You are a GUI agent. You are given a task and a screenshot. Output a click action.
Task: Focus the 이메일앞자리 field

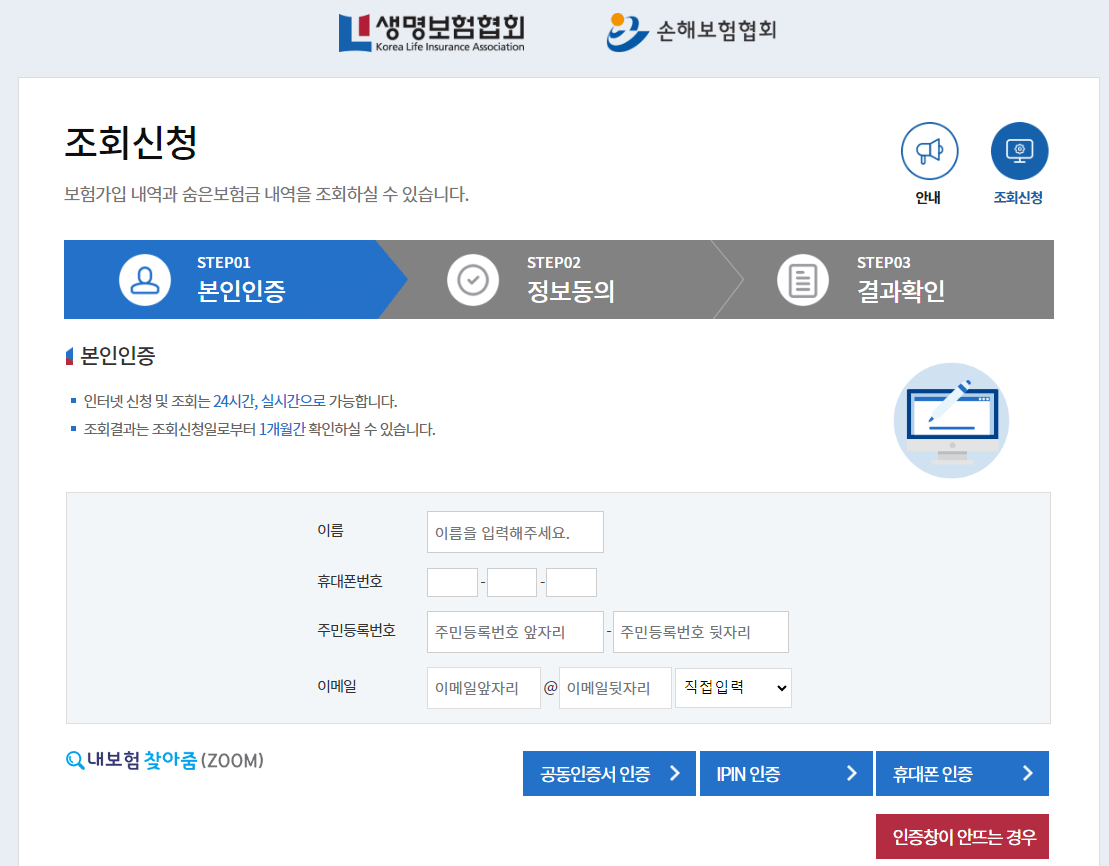(484, 688)
